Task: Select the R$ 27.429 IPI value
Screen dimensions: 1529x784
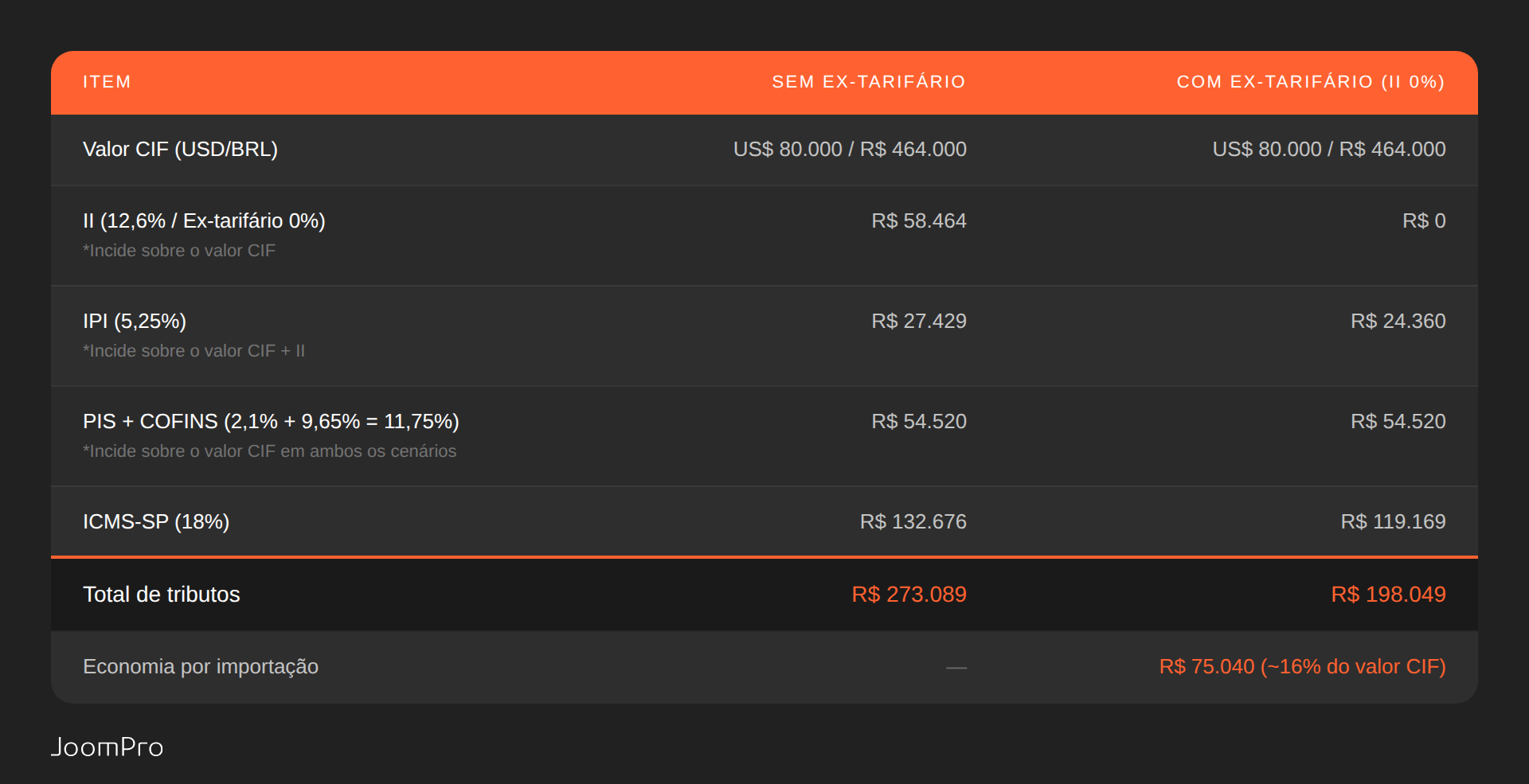Action: point(919,322)
